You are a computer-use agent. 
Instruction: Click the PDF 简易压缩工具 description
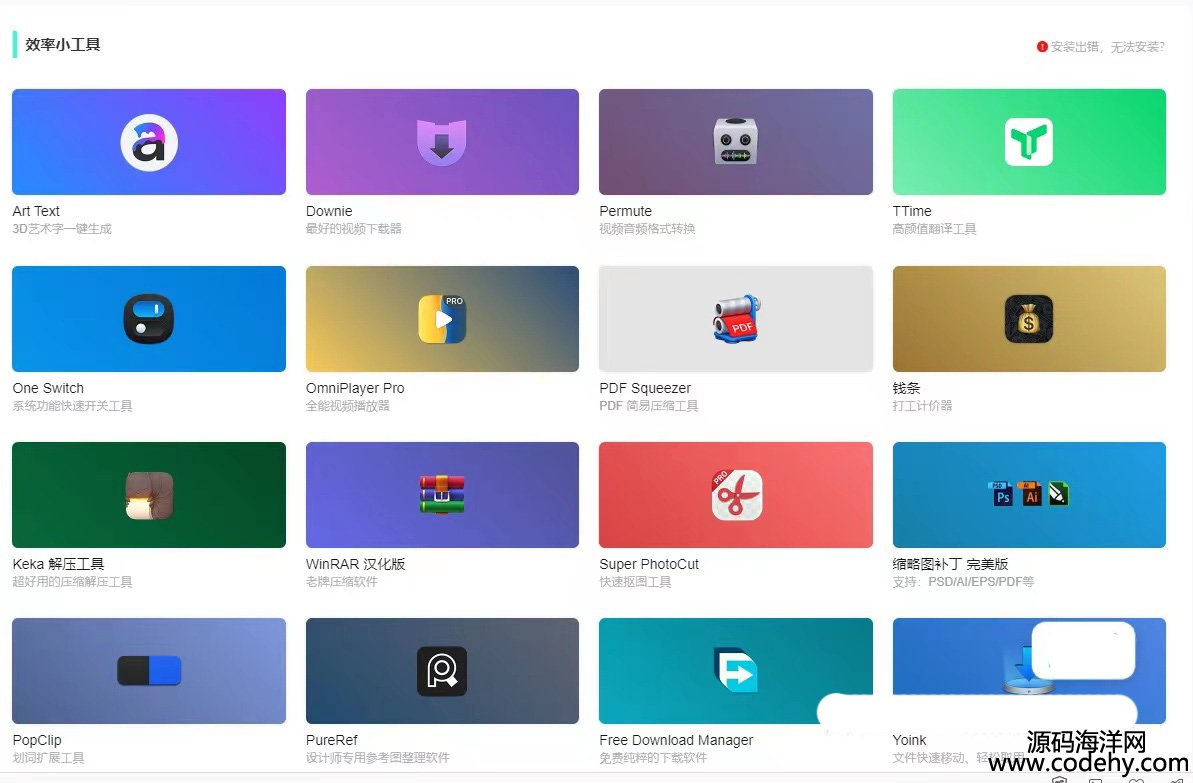[x=649, y=406]
